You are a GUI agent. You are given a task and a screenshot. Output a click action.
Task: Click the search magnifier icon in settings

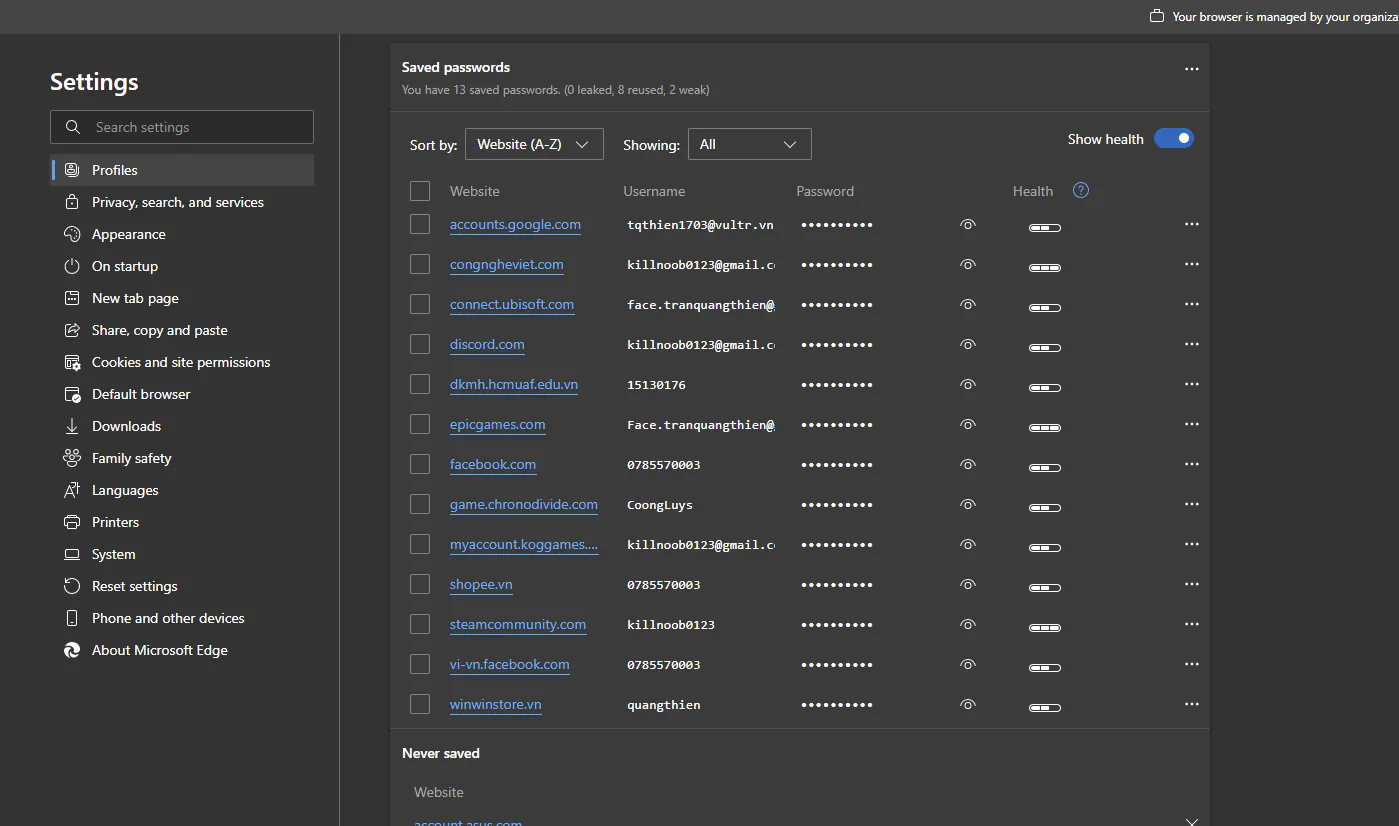72,127
